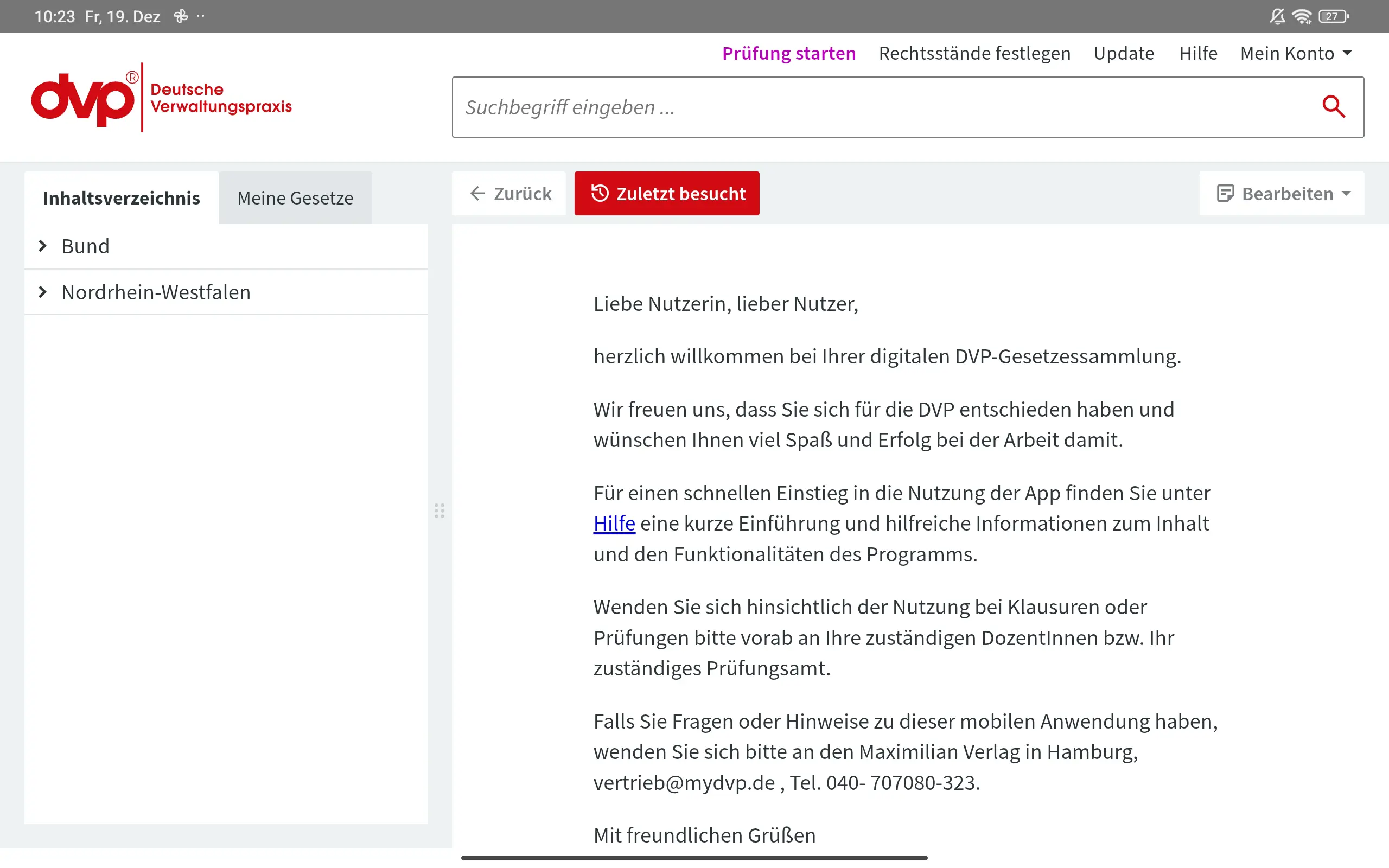Tap the muted notification bell in status bar
This screenshot has height=868, width=1389.
1277,16
